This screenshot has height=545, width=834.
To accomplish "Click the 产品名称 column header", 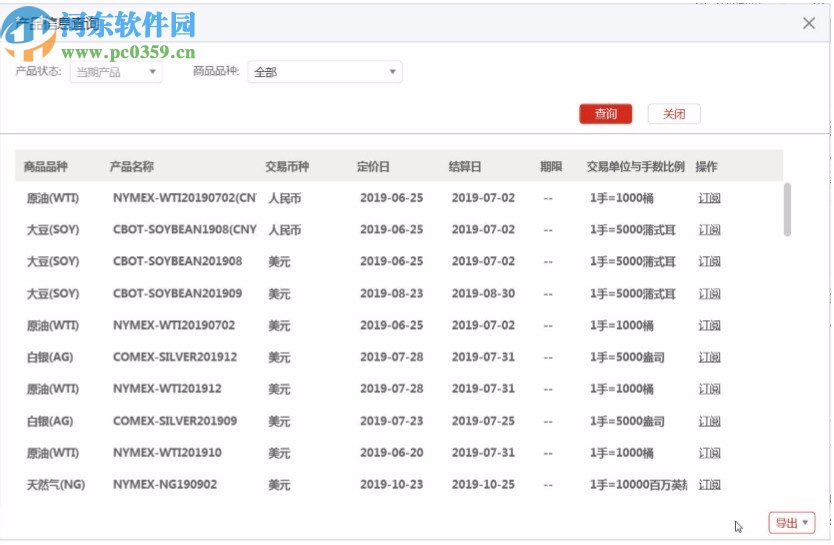I will coord(131,167).
